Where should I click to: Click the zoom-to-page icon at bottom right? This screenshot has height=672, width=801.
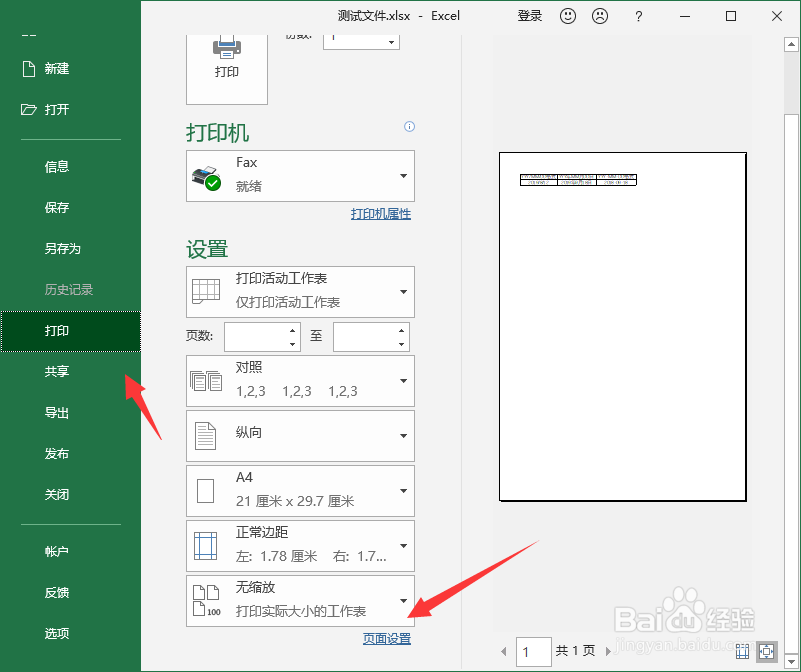pos(766,651)
